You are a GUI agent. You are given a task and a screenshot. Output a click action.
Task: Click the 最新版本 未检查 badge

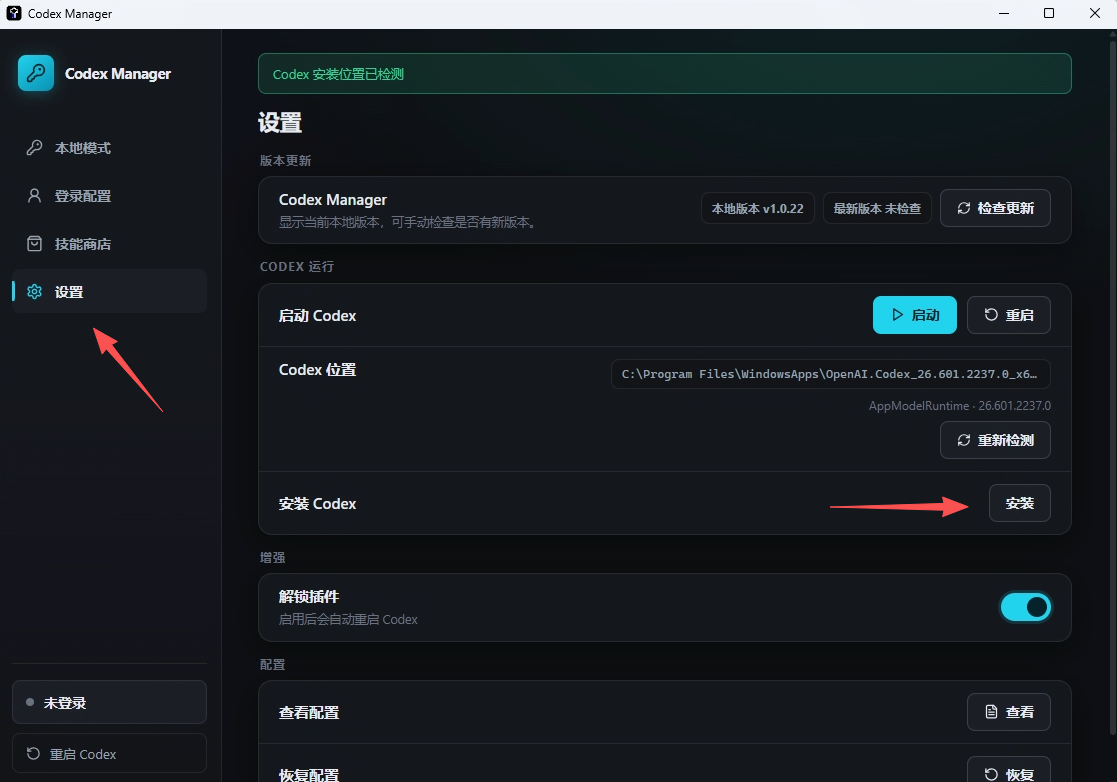[x=877, y=209]
